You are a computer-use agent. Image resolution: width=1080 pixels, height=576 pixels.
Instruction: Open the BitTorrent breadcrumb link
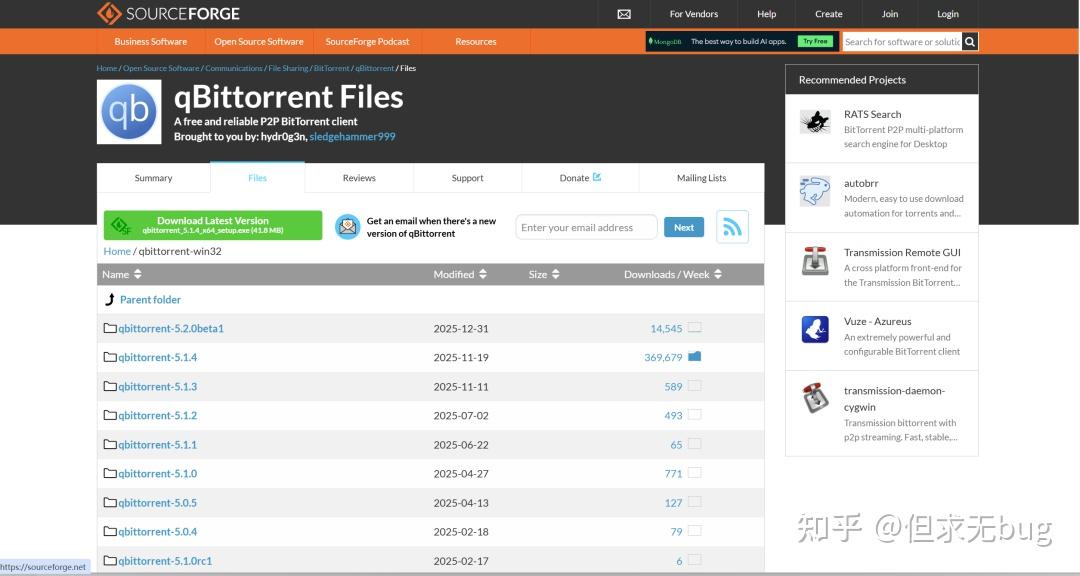pos(332,68)
